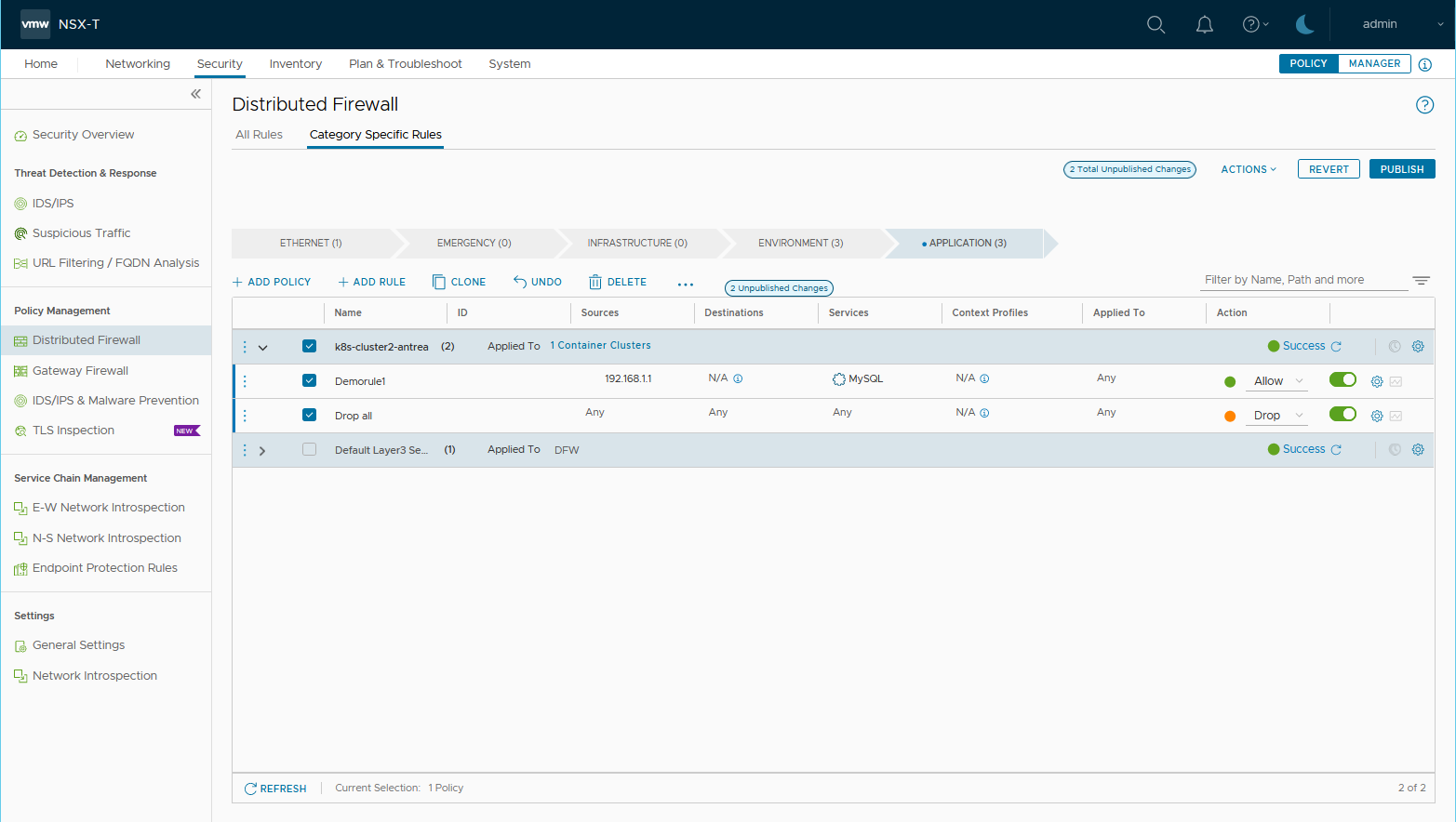Image resolution: width=1456 pixels, height=822 pixels.
Task: Open the global search icon
Action: coord(1155,24)
